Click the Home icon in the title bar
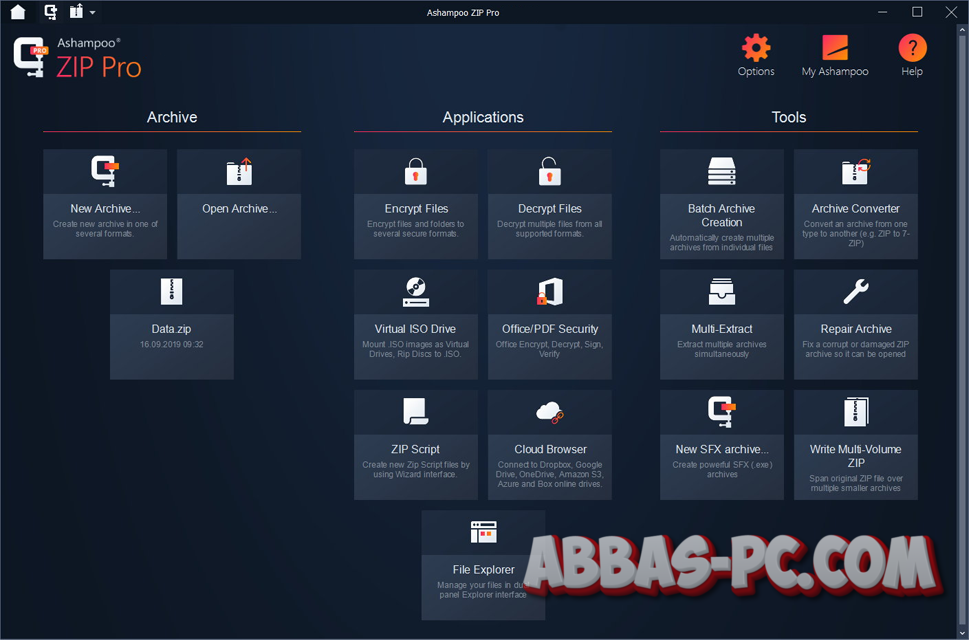This screenshot has height=640, width=969. [16, 12]
